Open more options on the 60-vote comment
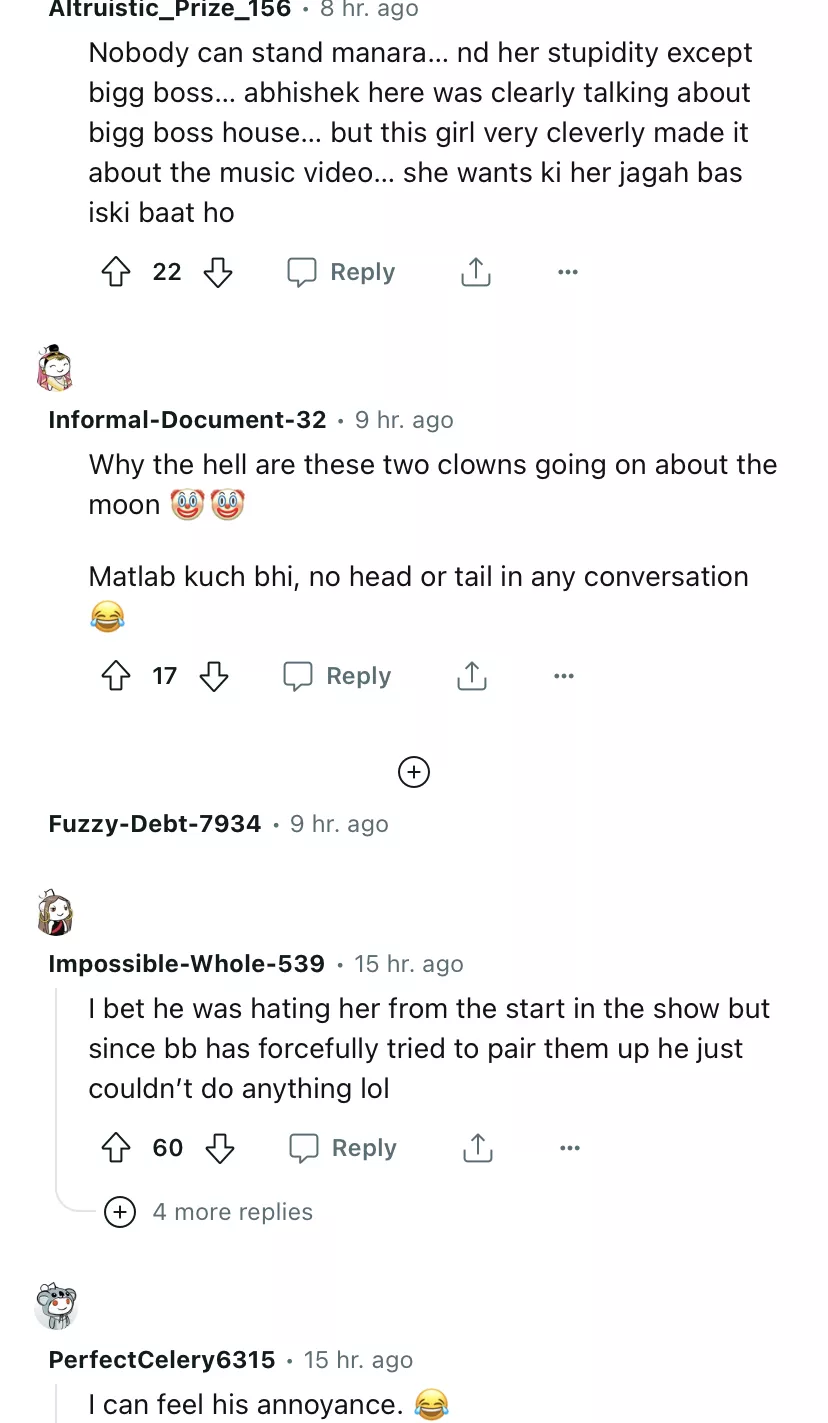Viewport: 828px width, 1423px height. pyautogui.click(x=570, y=1148)
